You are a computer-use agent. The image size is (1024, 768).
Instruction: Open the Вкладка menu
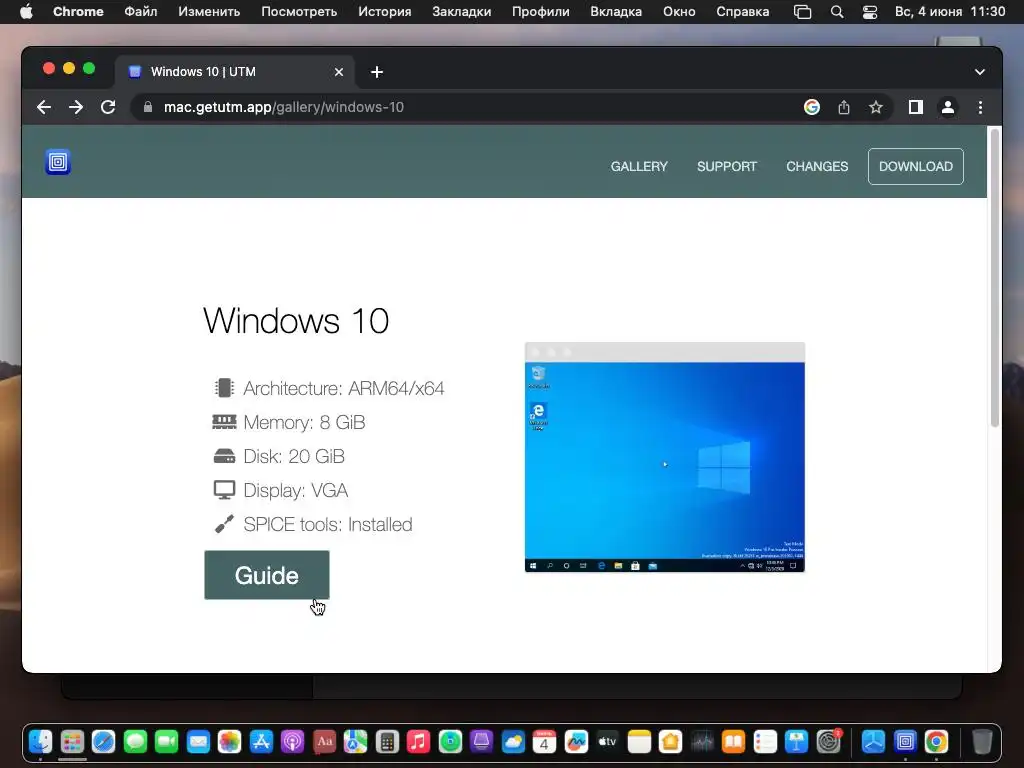coord(616,12)
